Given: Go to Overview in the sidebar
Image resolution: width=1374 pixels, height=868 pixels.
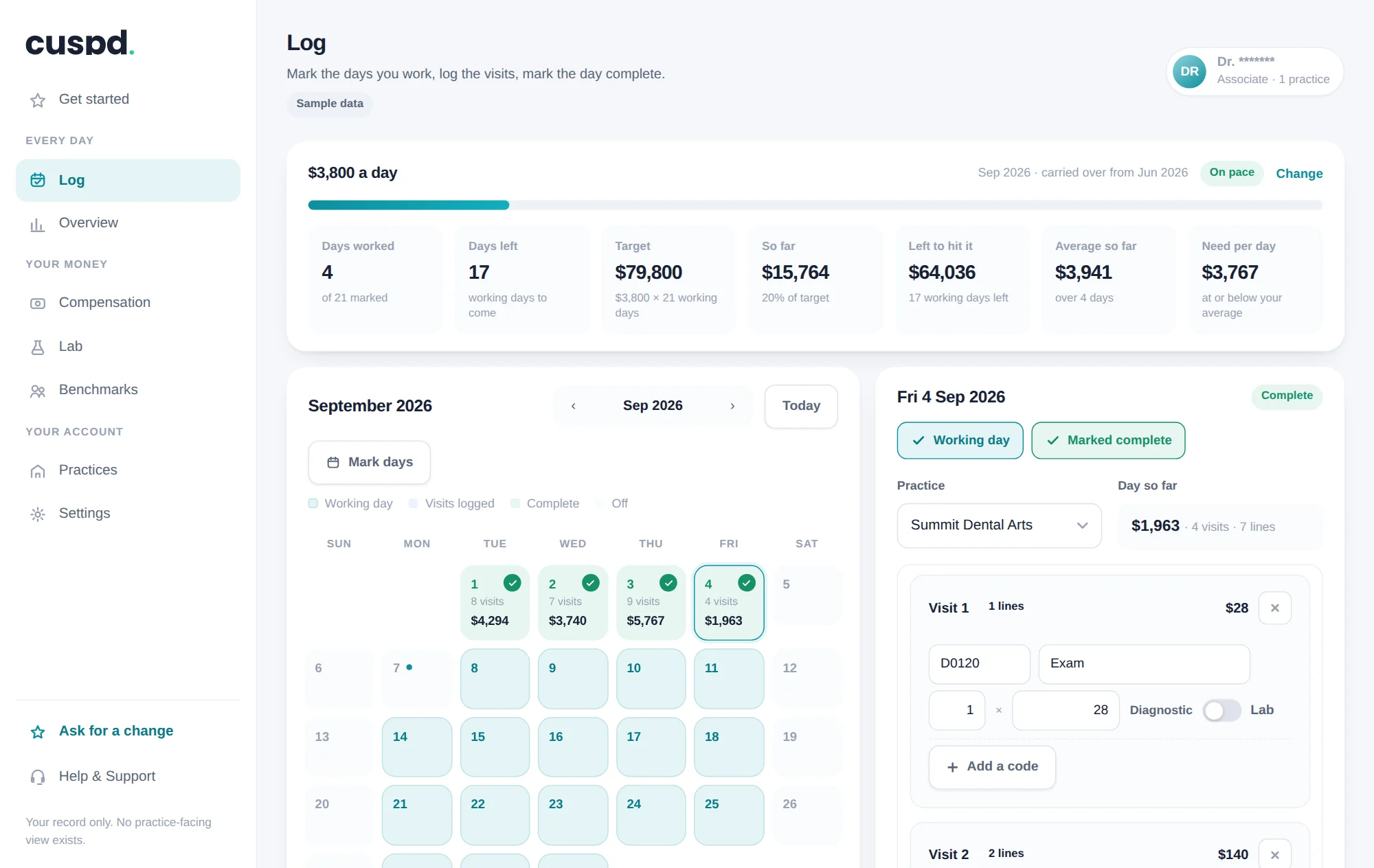Looking at the screenshot, I should [128, 223].
